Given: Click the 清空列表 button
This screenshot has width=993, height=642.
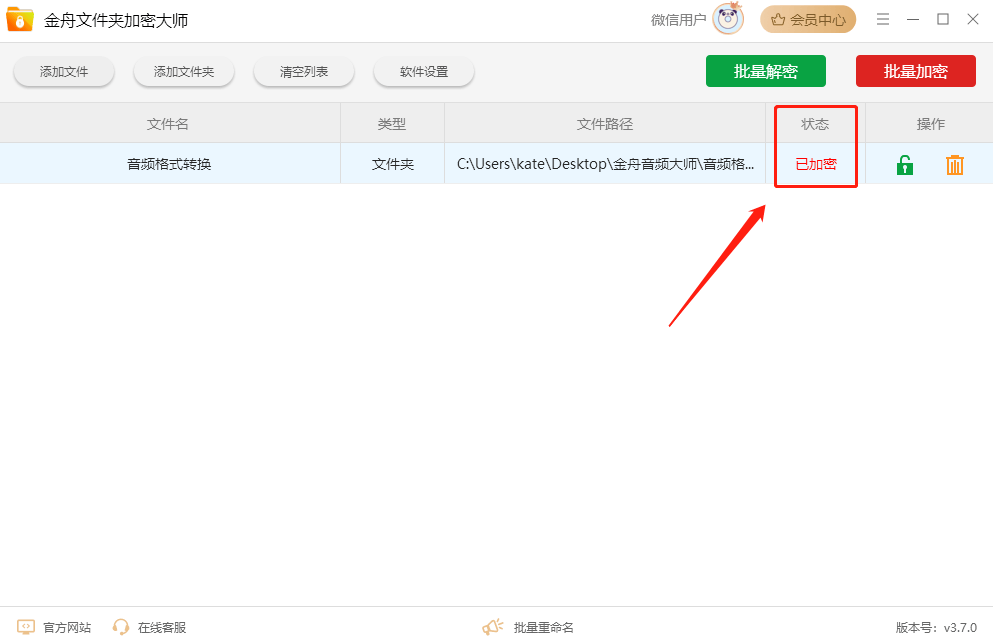Looking at the screenshot, I should pos(304,72).
